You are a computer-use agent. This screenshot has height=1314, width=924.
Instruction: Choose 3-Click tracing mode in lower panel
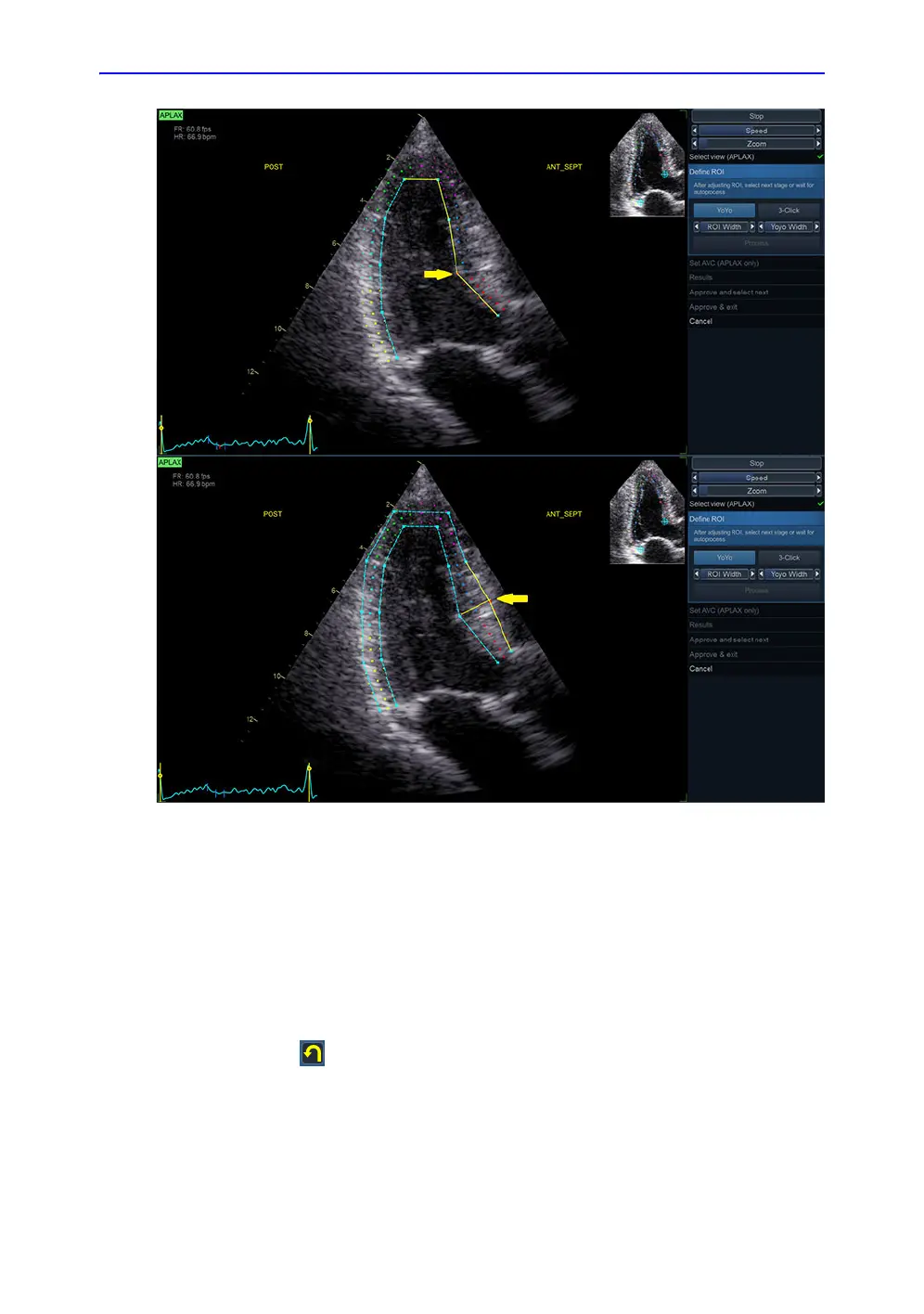(789, 558)
